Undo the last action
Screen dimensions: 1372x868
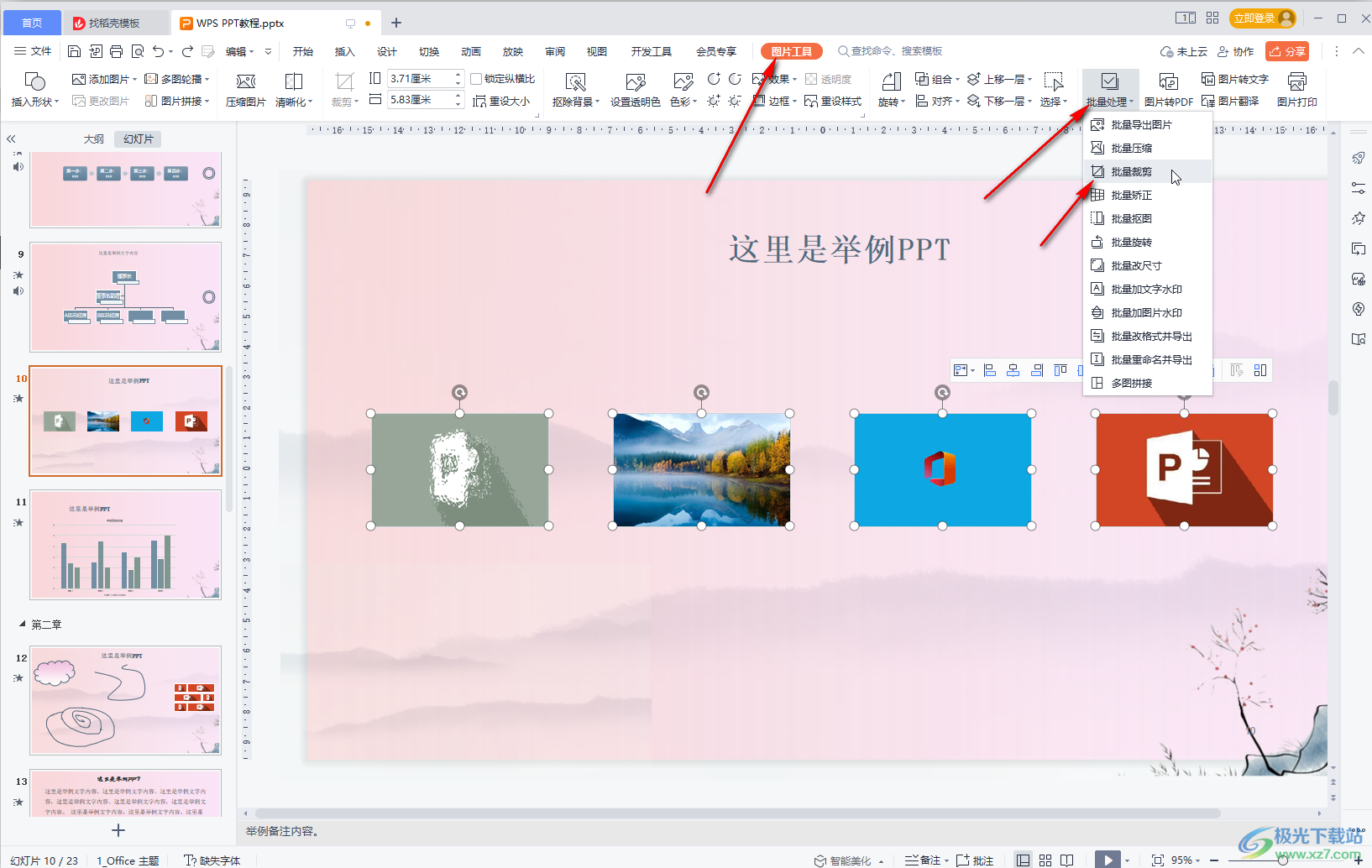pyautogui.click(x=158, y=51)
